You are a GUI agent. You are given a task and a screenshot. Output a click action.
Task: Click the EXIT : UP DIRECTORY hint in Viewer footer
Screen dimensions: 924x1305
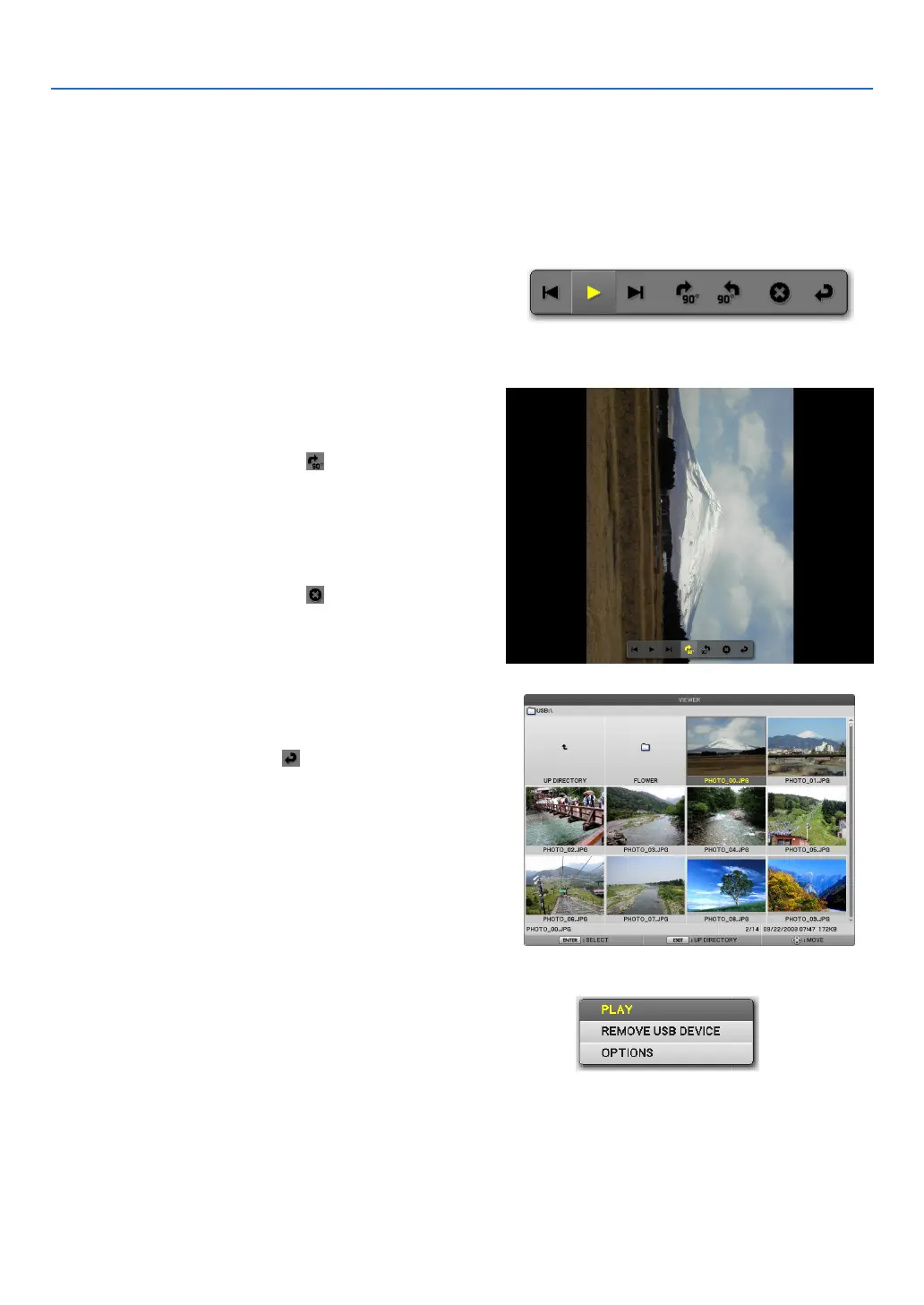702,940
